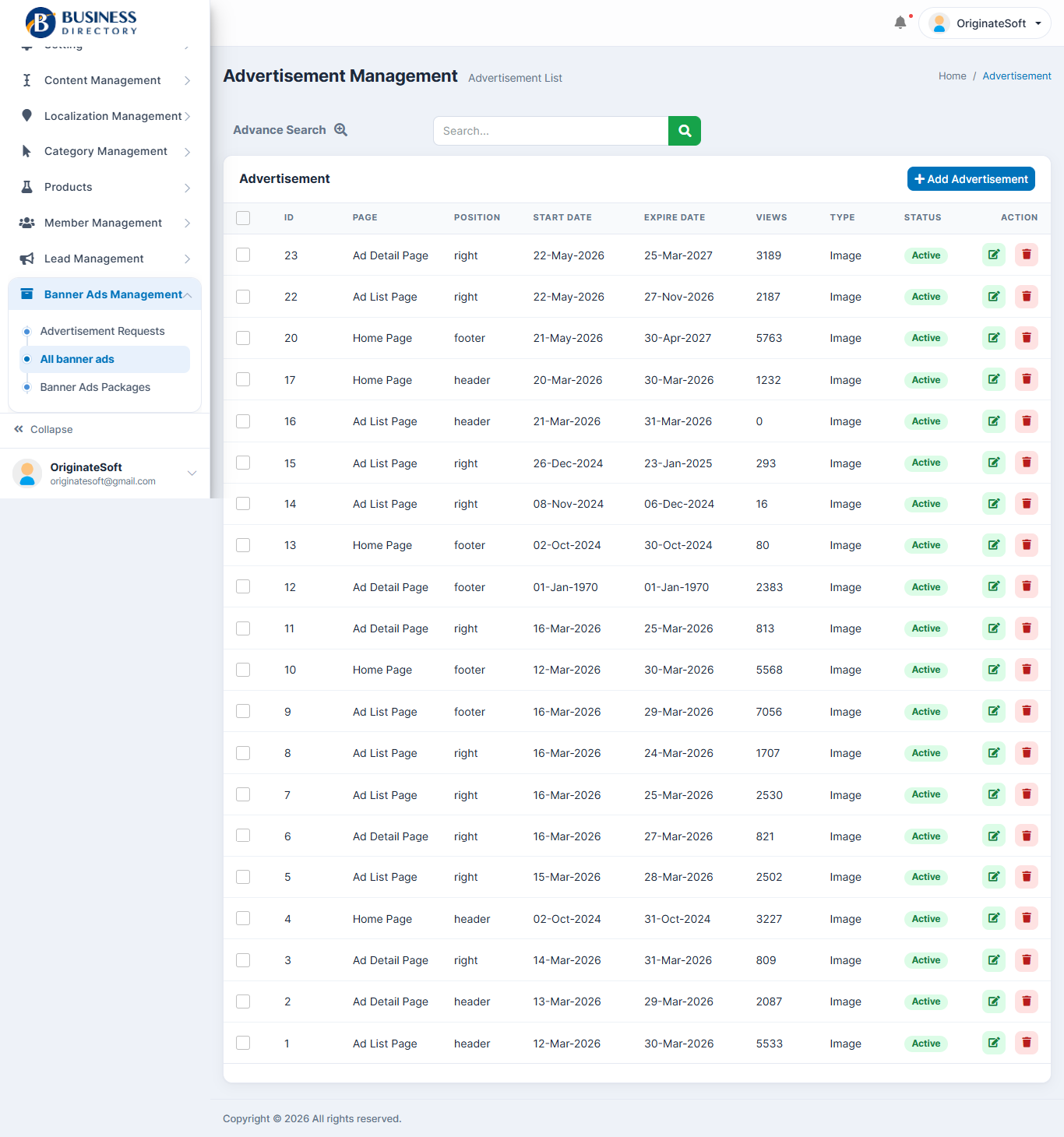The image size is (1064, 1137).
Task: Click Add Advertisement button
Action: (x=971, y=179)
